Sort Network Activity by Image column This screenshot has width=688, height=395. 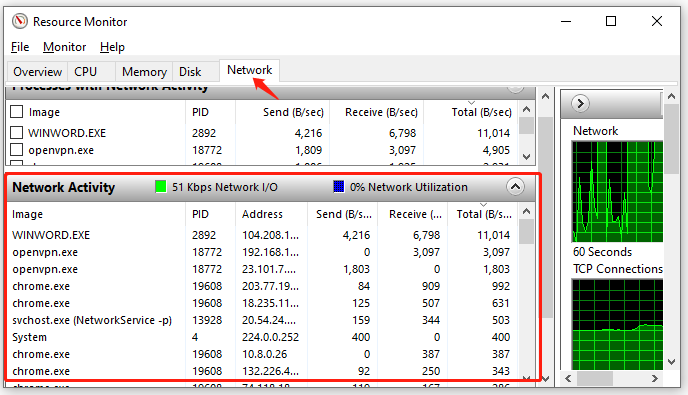click(x=96, y=214)
